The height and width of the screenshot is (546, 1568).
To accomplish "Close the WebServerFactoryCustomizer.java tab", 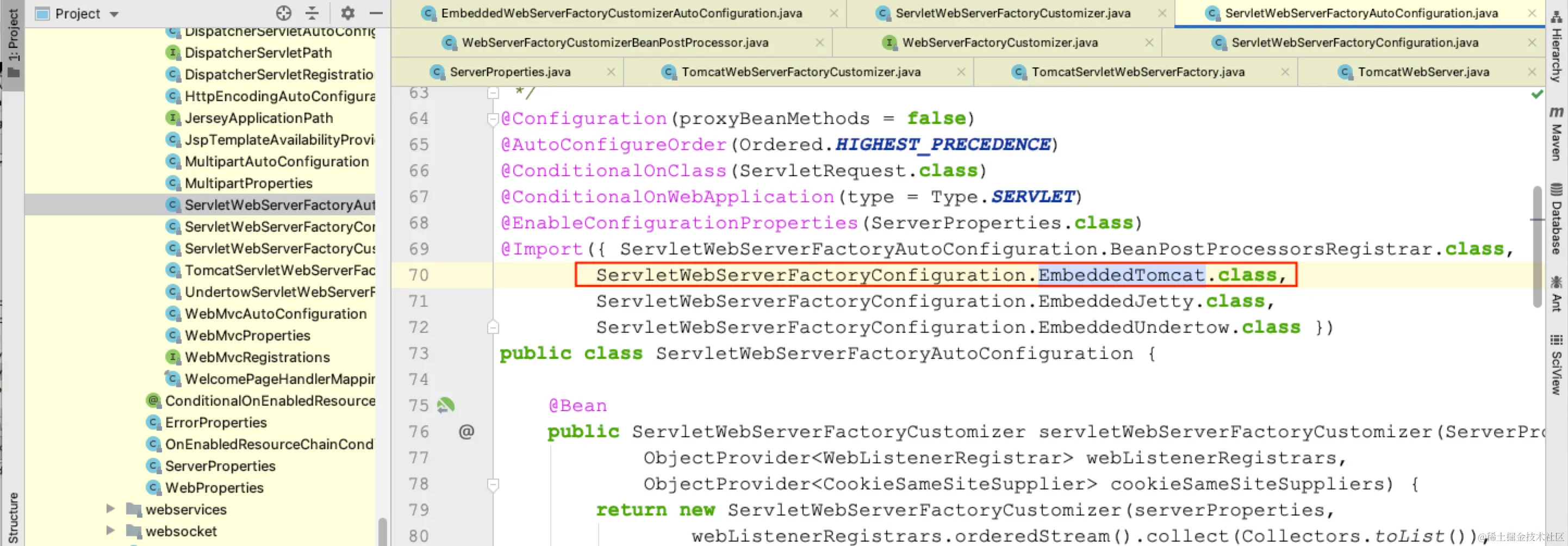I will [x=1149, y=42].
